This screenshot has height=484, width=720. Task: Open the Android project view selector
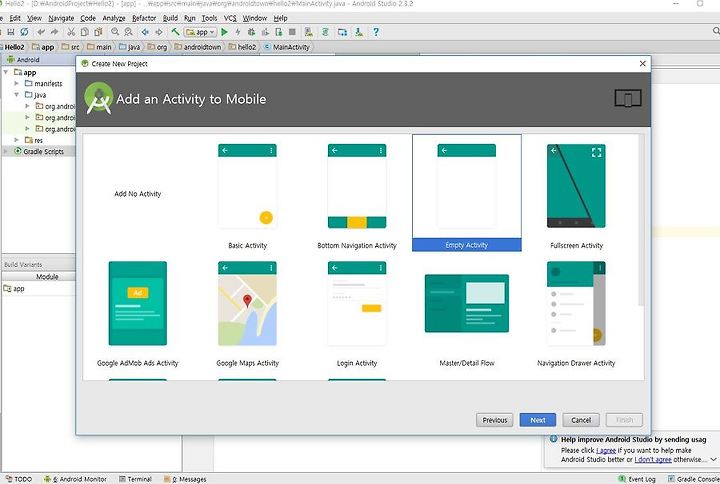(23, 60)
